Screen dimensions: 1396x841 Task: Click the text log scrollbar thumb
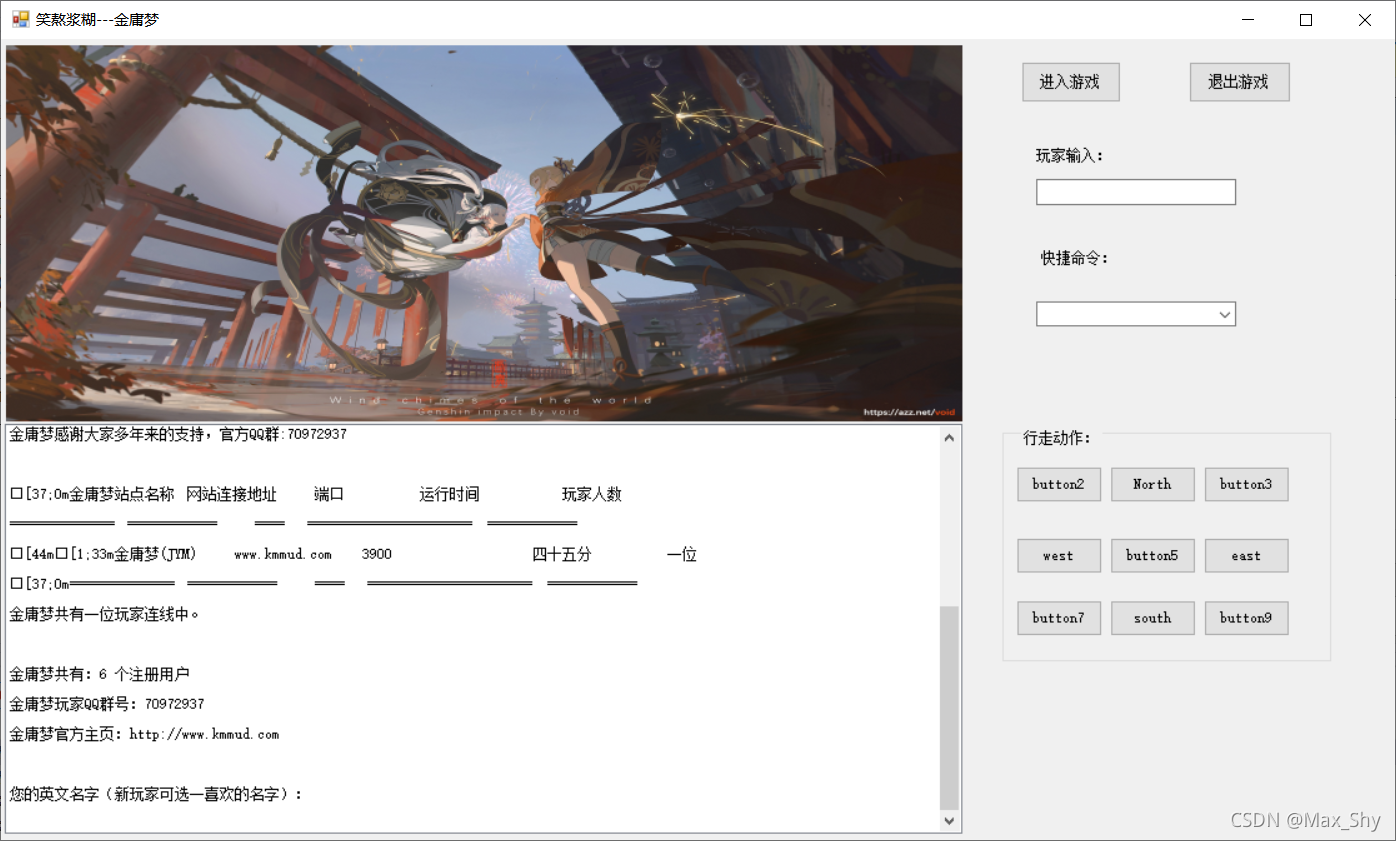click(x=949, y=707)
